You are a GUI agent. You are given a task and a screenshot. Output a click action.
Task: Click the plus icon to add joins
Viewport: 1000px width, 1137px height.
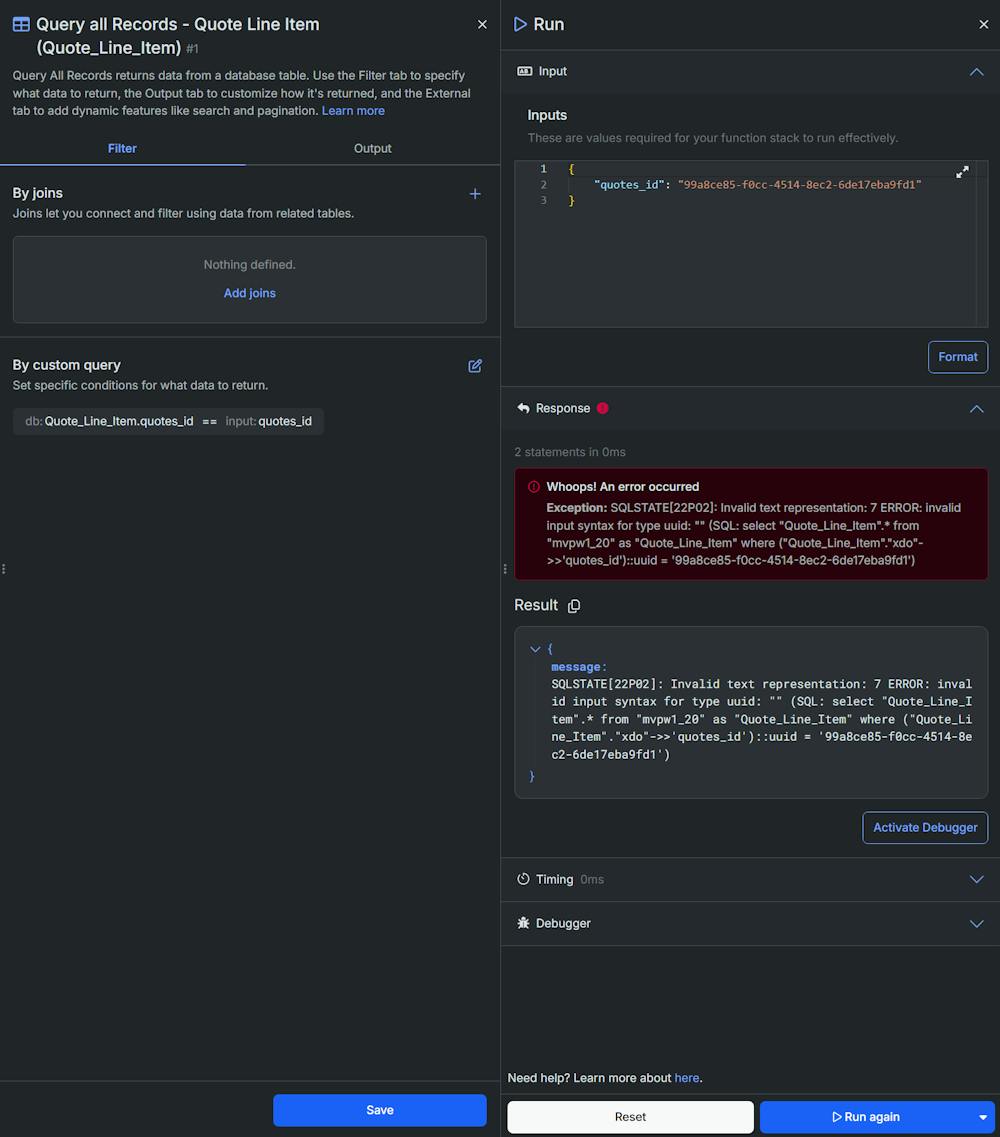tap(475, 194)
